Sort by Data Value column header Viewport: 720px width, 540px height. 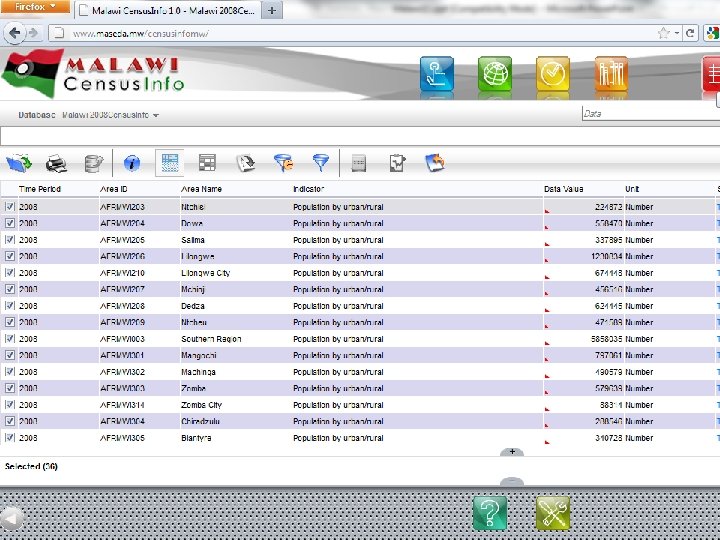[563, 189]
